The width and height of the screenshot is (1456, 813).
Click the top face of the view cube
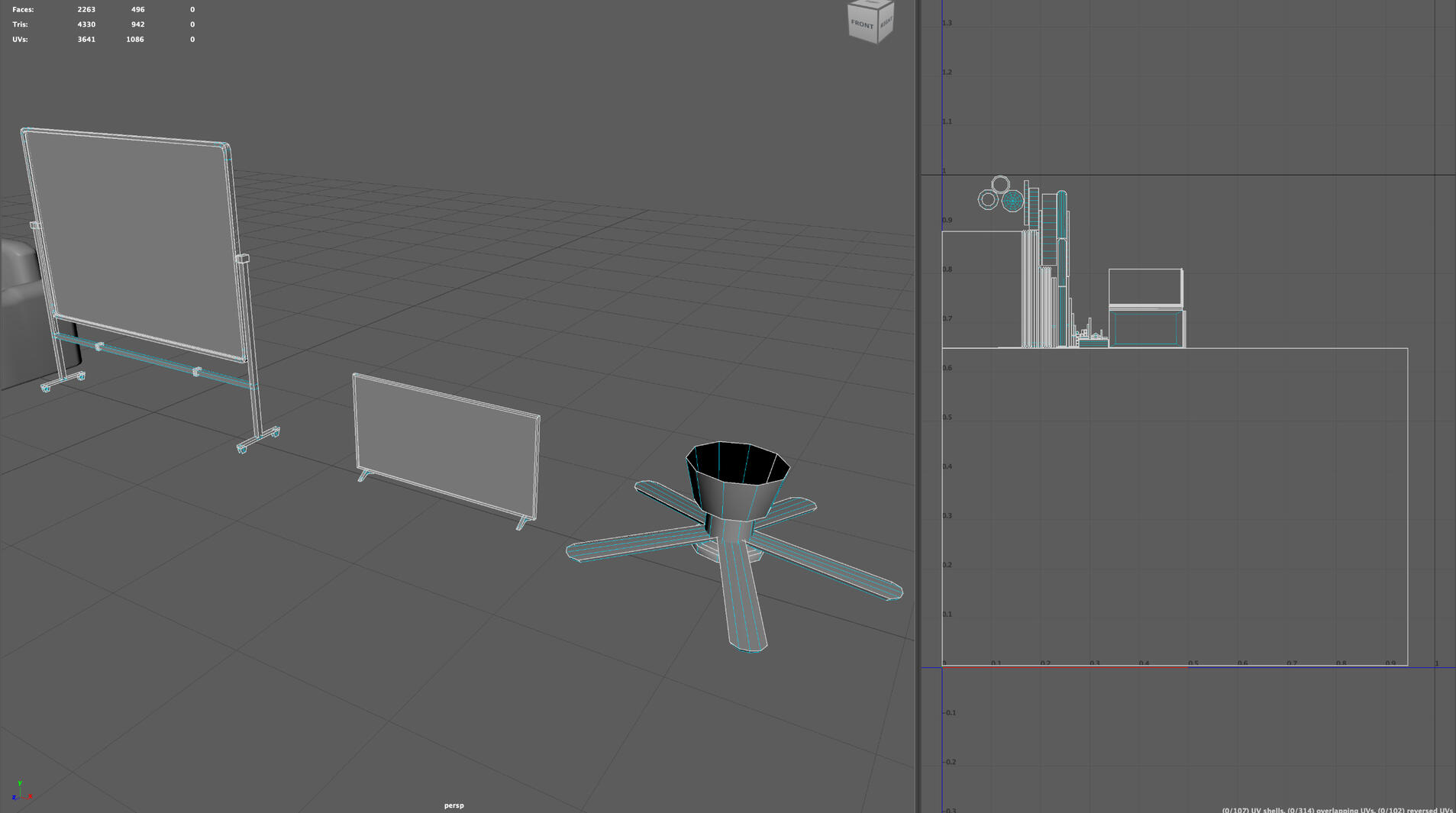(x=873, y=5)
